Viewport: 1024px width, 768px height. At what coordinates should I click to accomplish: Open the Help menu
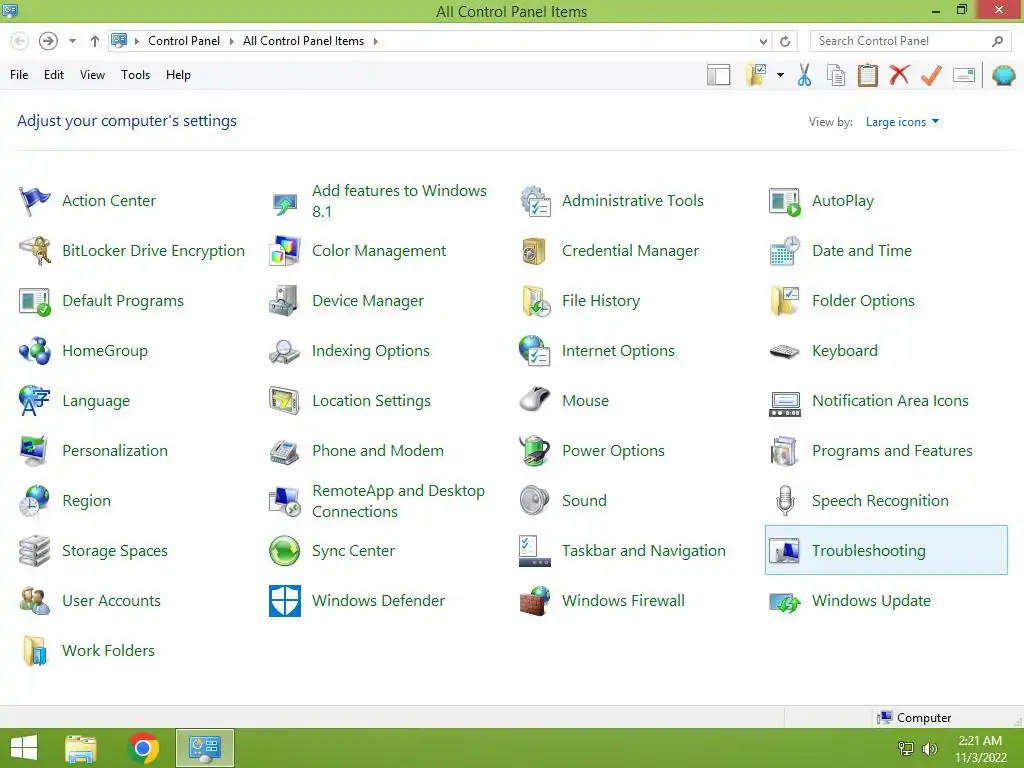coord(178,75)
